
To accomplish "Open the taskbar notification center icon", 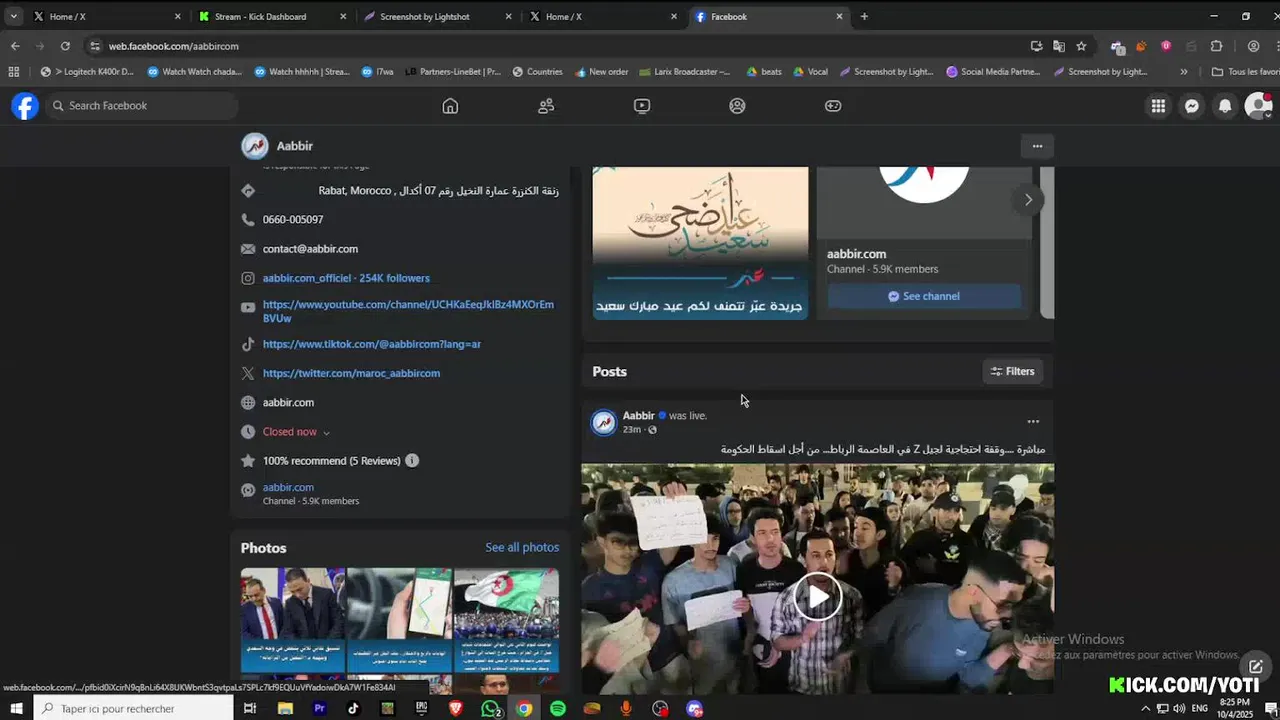I will point(1271,709).
